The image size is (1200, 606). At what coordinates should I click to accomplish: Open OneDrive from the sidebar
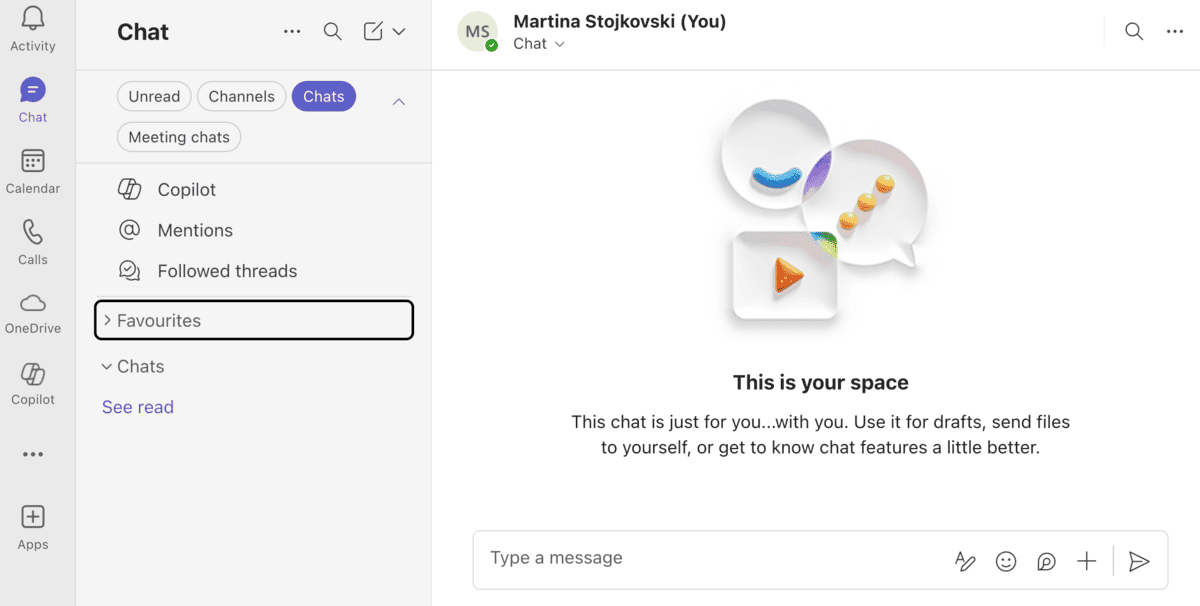[x=33, y=310]
